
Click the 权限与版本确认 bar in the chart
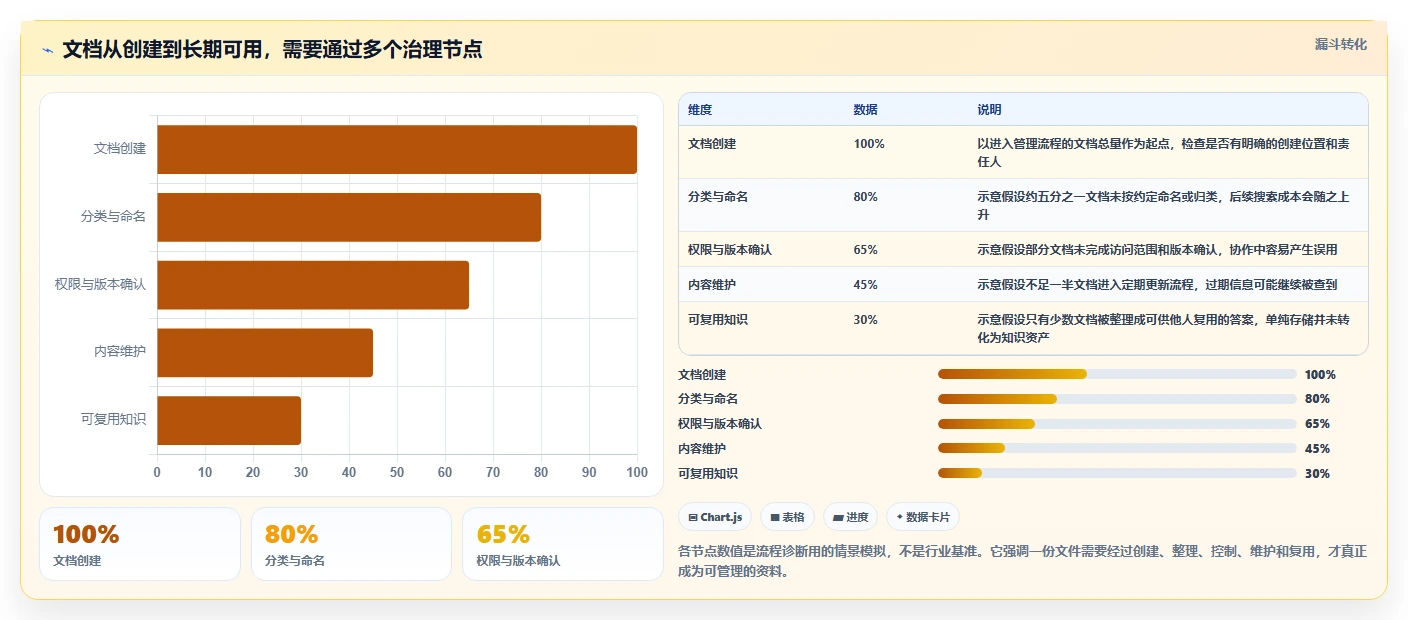pyautogui.click(x=313, y=285)
